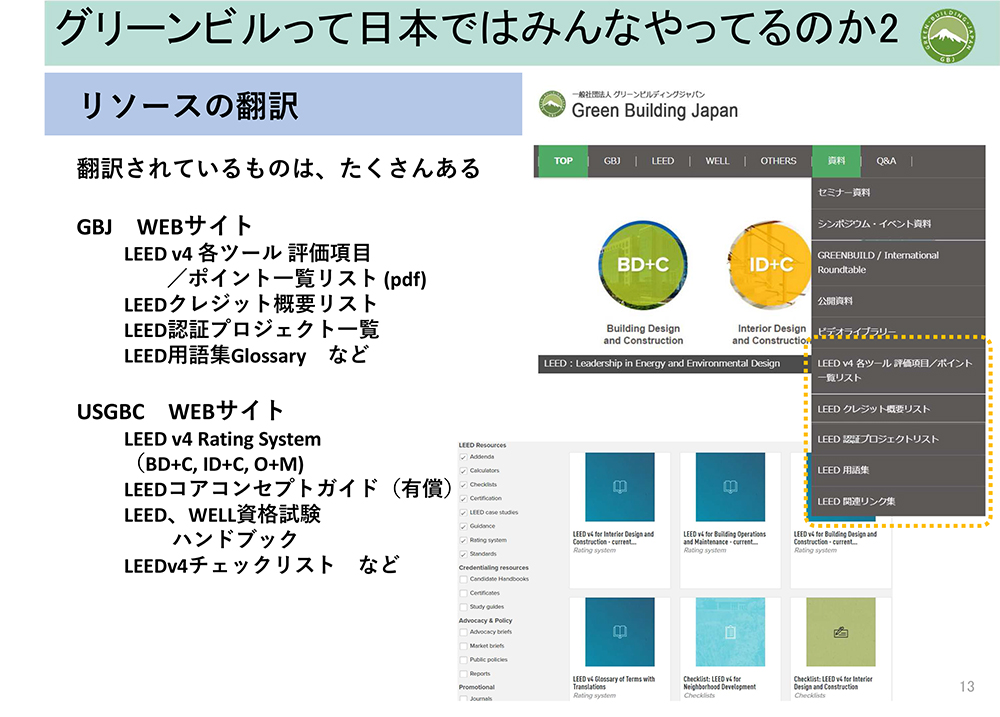Viewport: 1000px width, 717px height.
Task: Toggle the Addenda checkbox
Action: 464,457
